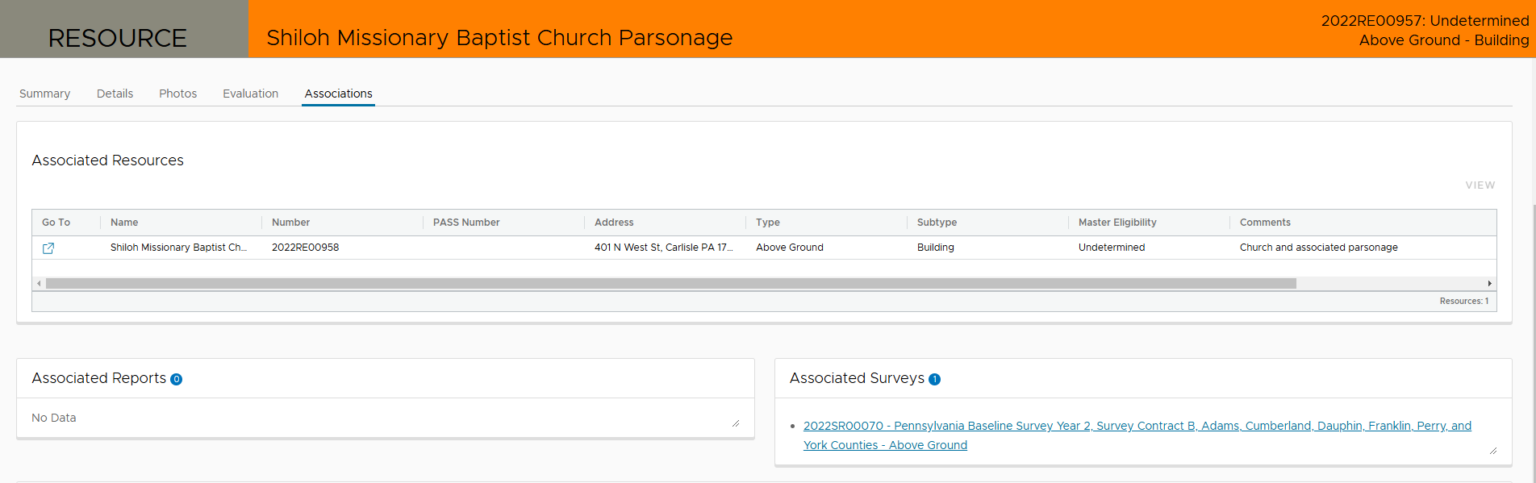Open the associated resource via Go To icon
1536x483 pixels.
(48, 248)
